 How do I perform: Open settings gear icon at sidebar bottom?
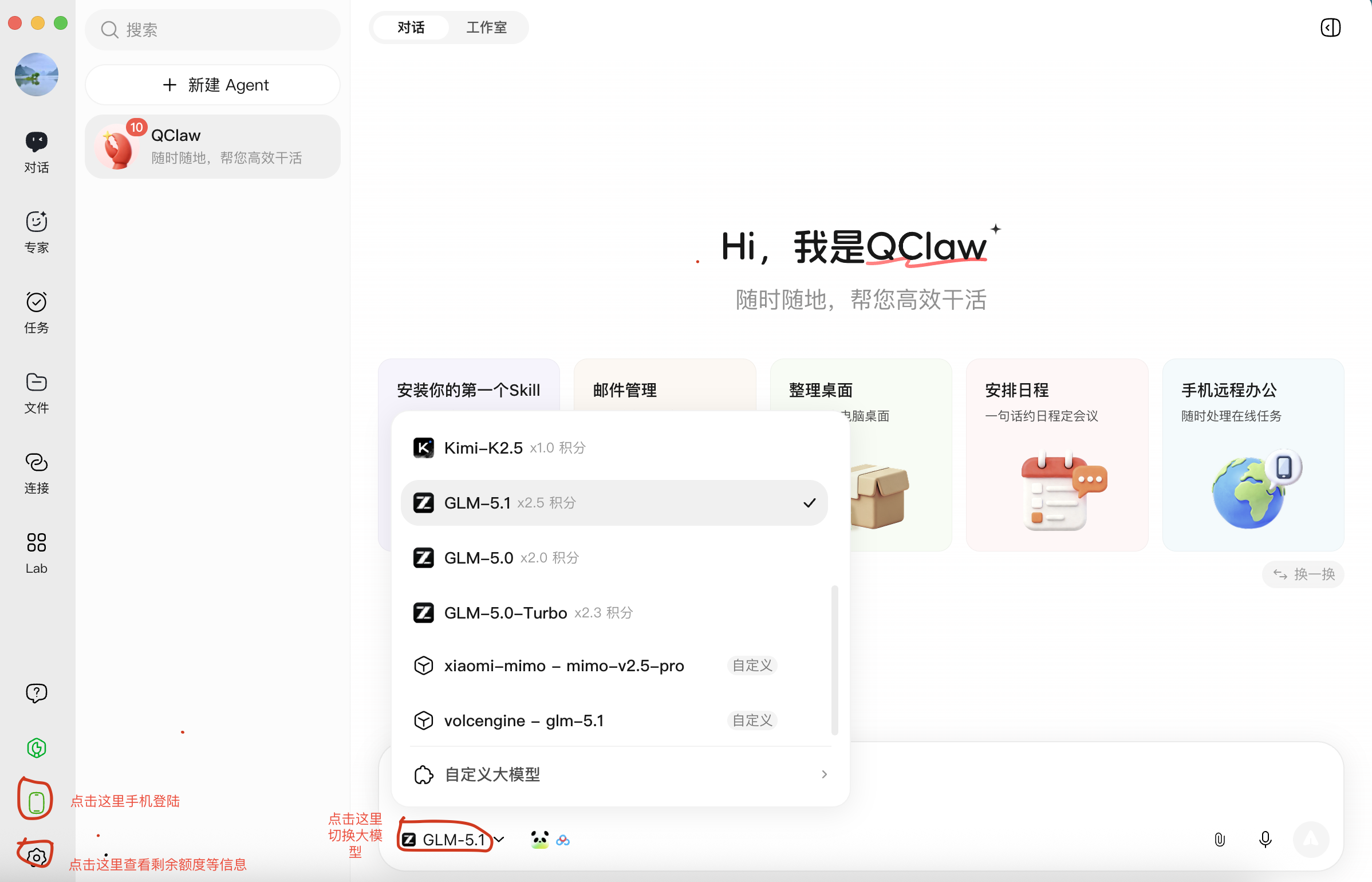point(37,857)
